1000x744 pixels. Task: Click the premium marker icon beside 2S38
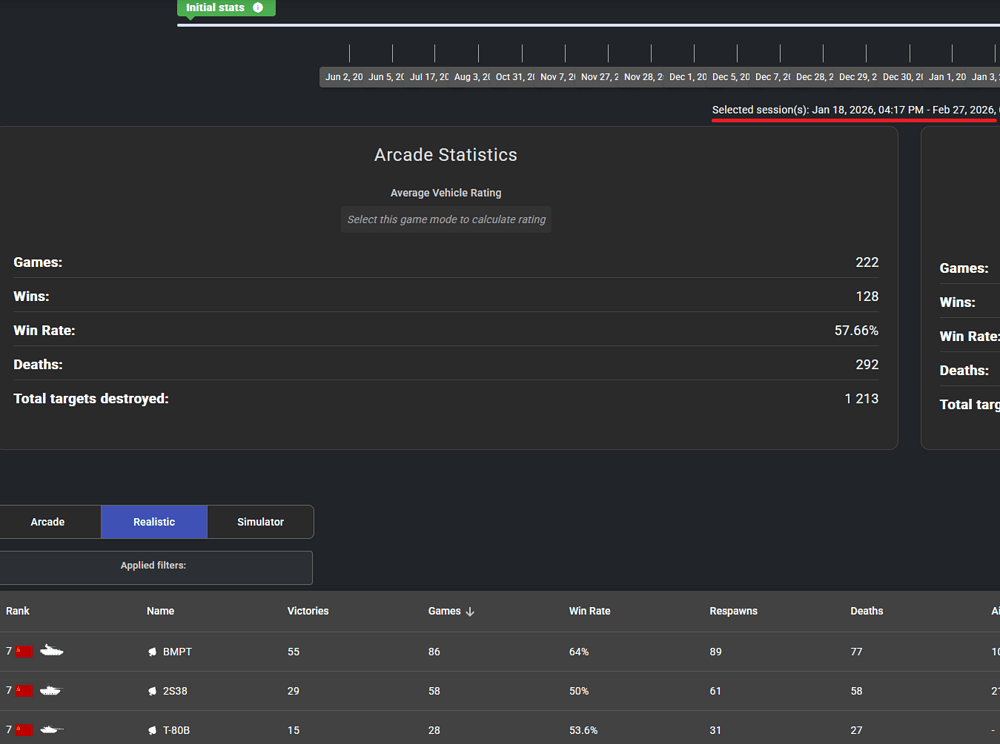coord(153,691)
